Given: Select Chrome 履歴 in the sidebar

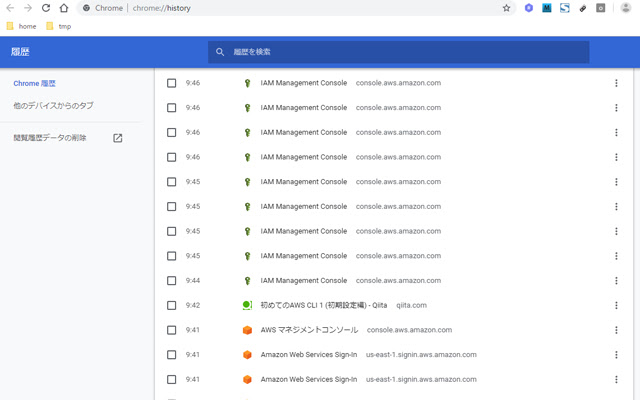Looking at the screenshot, I should (34, 83).
